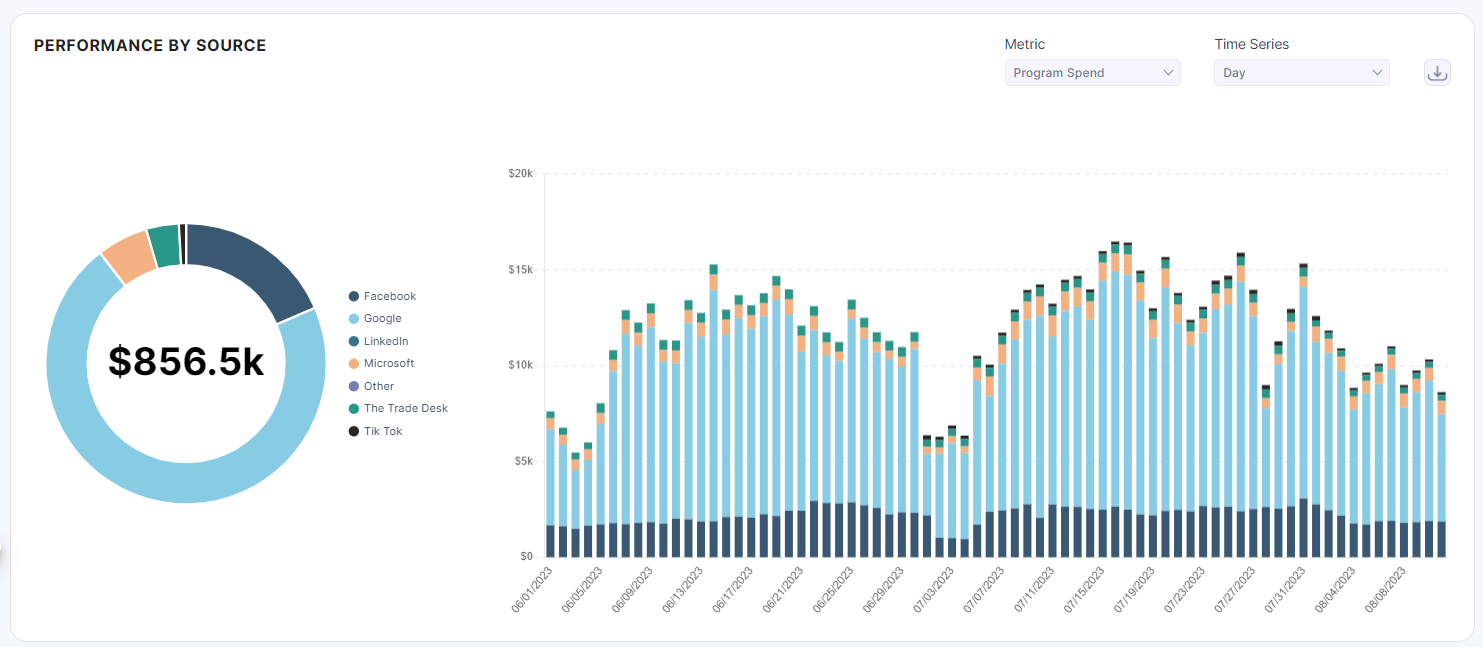Click the orange Microsoft donut segment
This screenshot has width=1483, height=647.
[128, 255]
